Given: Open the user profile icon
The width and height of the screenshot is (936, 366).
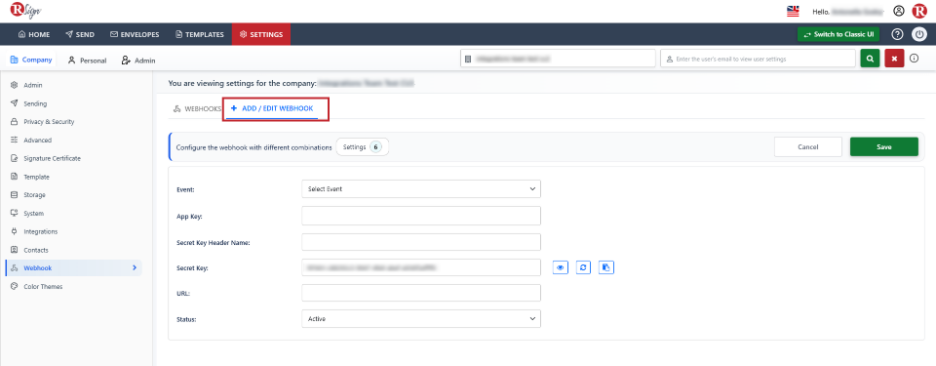Looking at the screenshot, I should [898, 11].
